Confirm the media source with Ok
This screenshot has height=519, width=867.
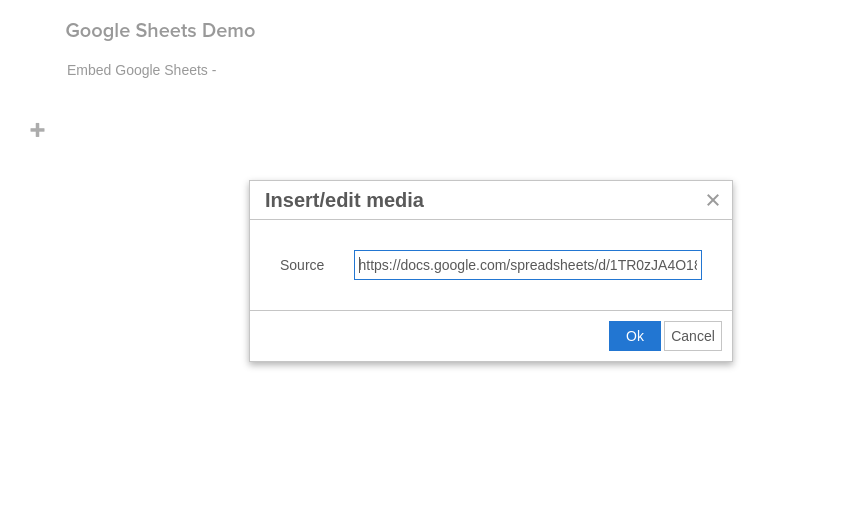[635, 336]
